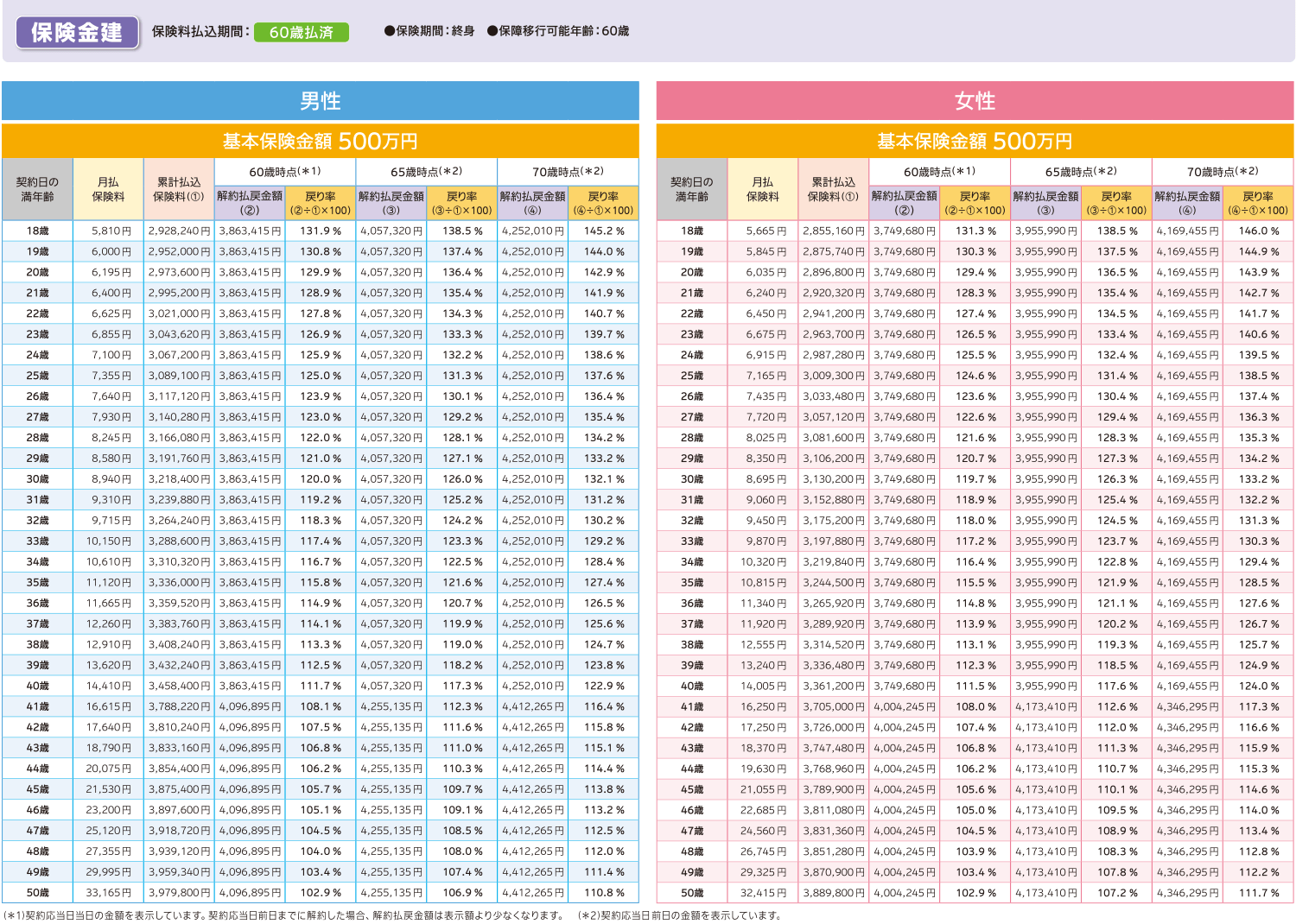Click female 70歳 return rate 146.0%
This screenshot has width=1296, height=924.
click(1259, 231)
